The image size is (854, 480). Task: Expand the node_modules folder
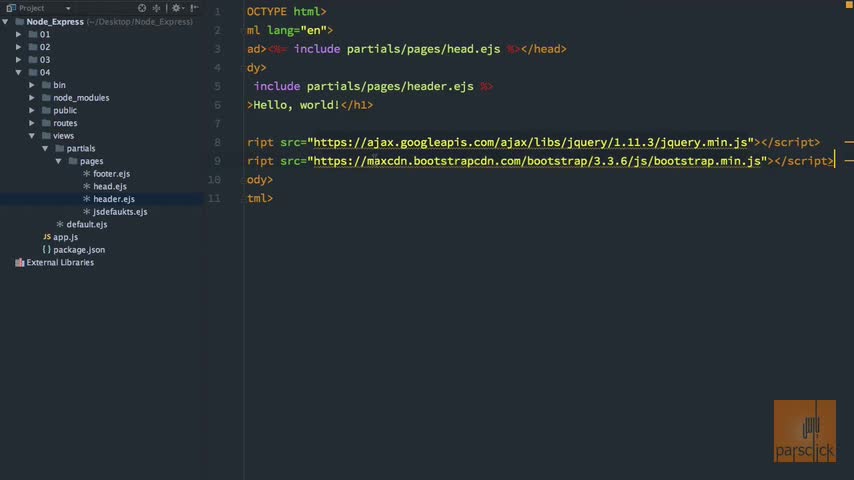32,98
